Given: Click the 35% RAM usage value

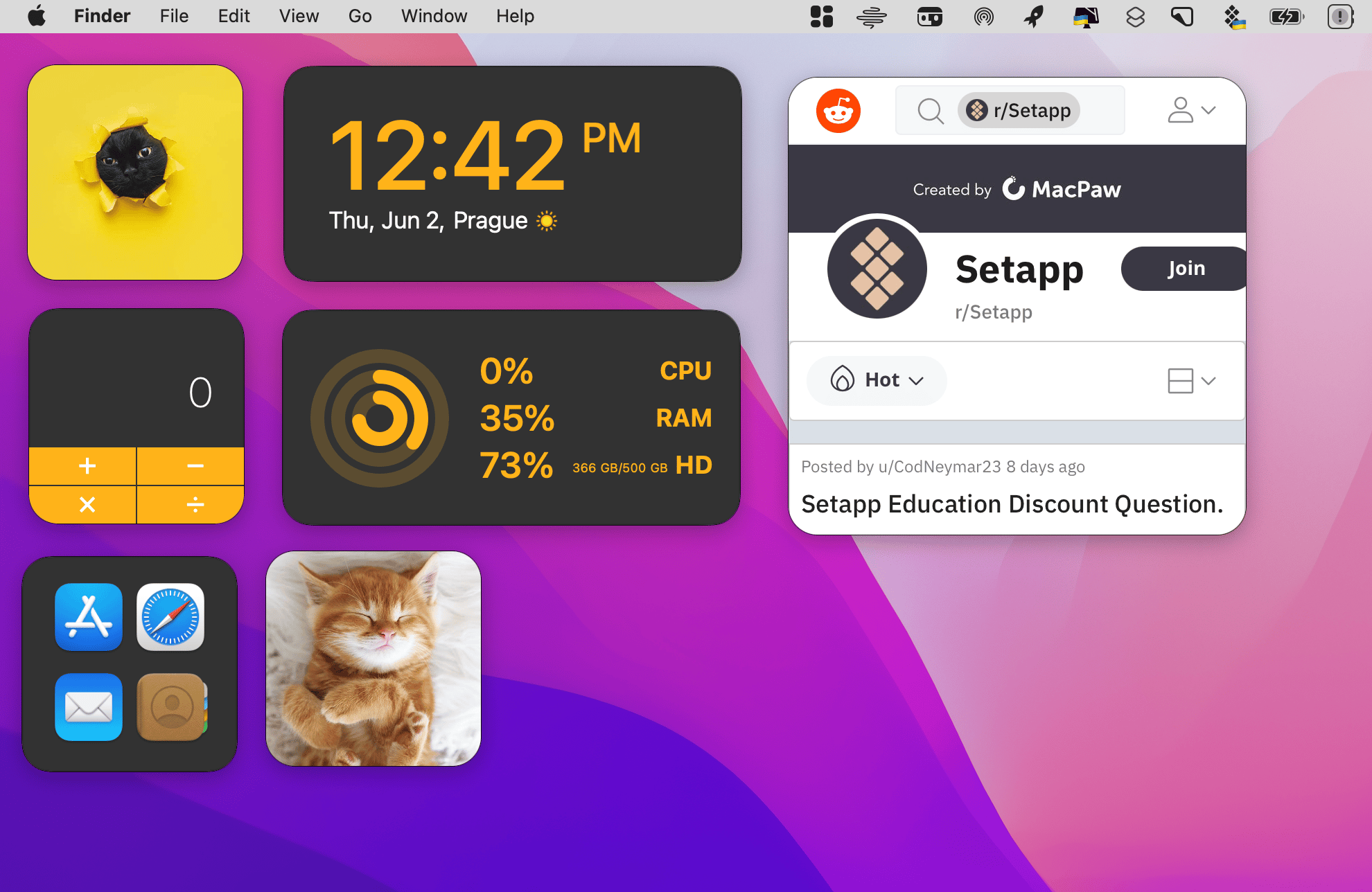Looking at the screenshot, I should (517, 418).
